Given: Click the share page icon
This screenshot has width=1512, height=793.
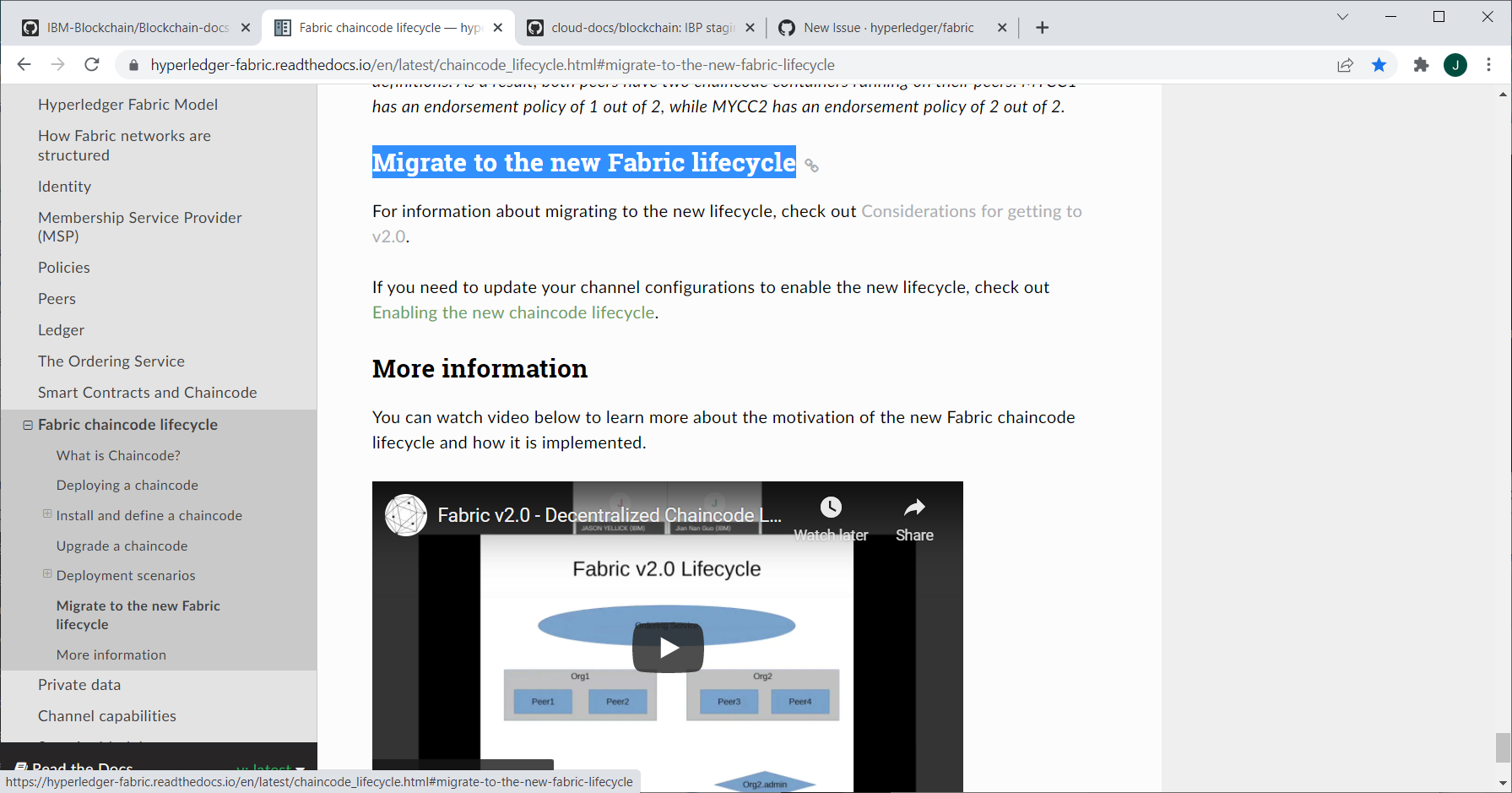Looking at the screenshot, I should tap(1345, 65).
